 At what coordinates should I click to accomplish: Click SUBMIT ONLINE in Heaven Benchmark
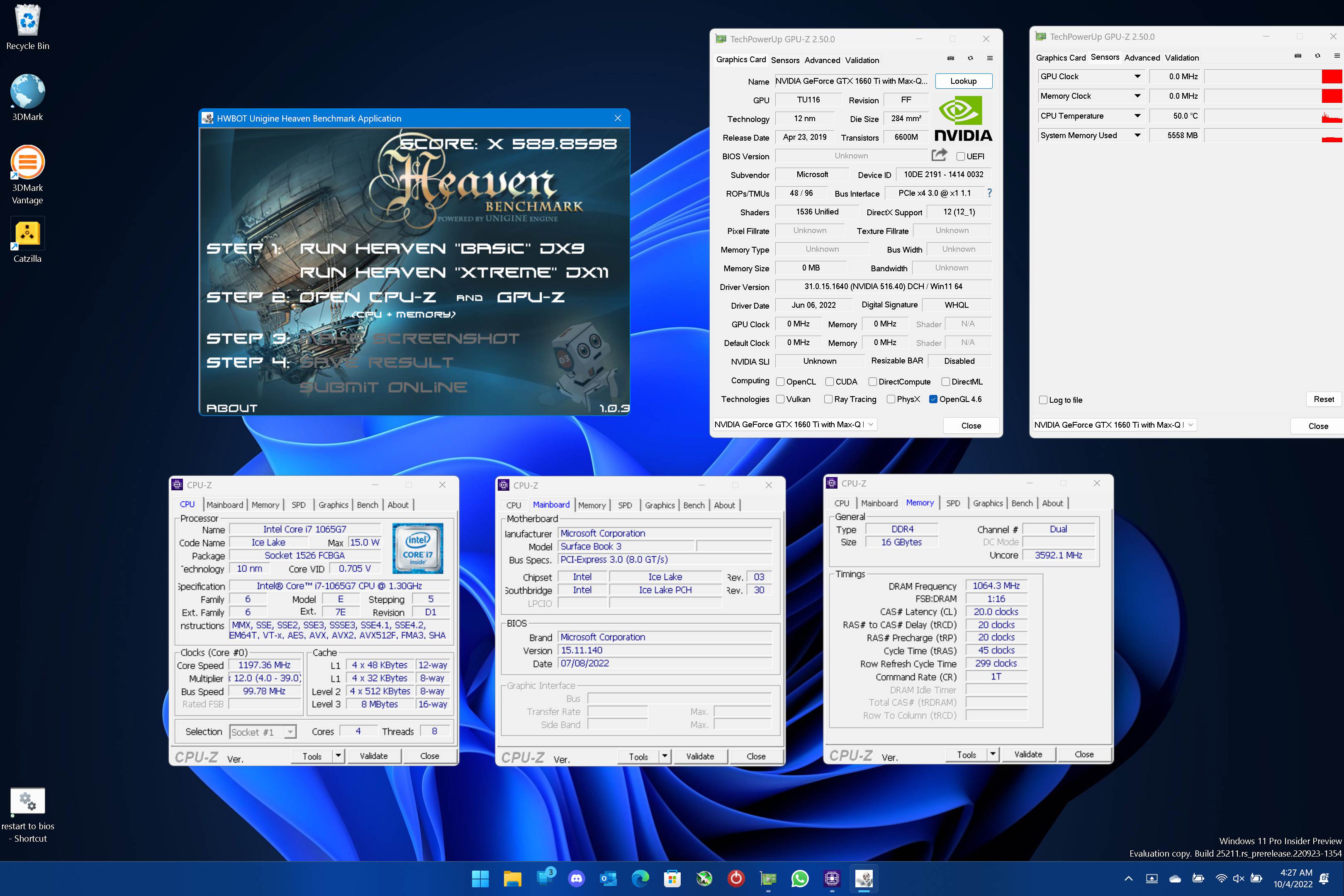click(x=383, y=387)
